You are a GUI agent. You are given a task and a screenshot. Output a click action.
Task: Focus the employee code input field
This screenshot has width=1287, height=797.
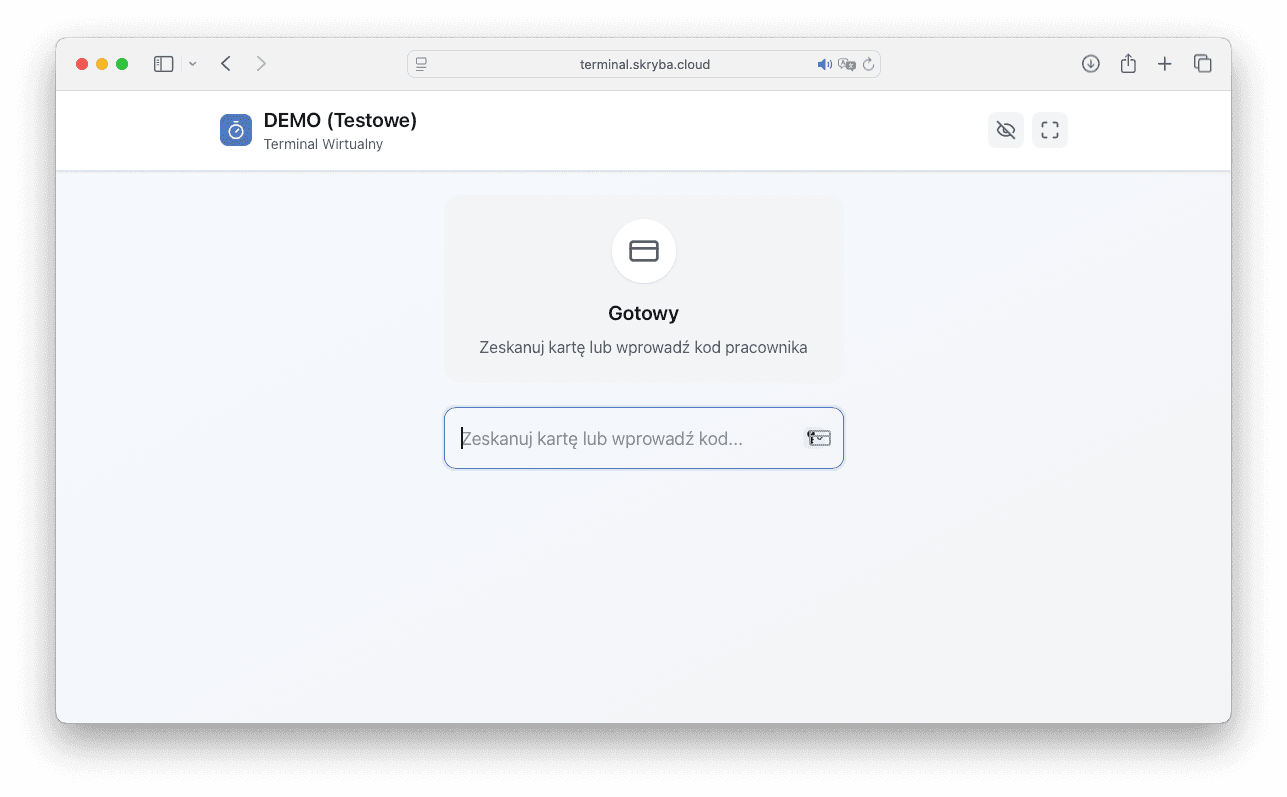point(644,438)
